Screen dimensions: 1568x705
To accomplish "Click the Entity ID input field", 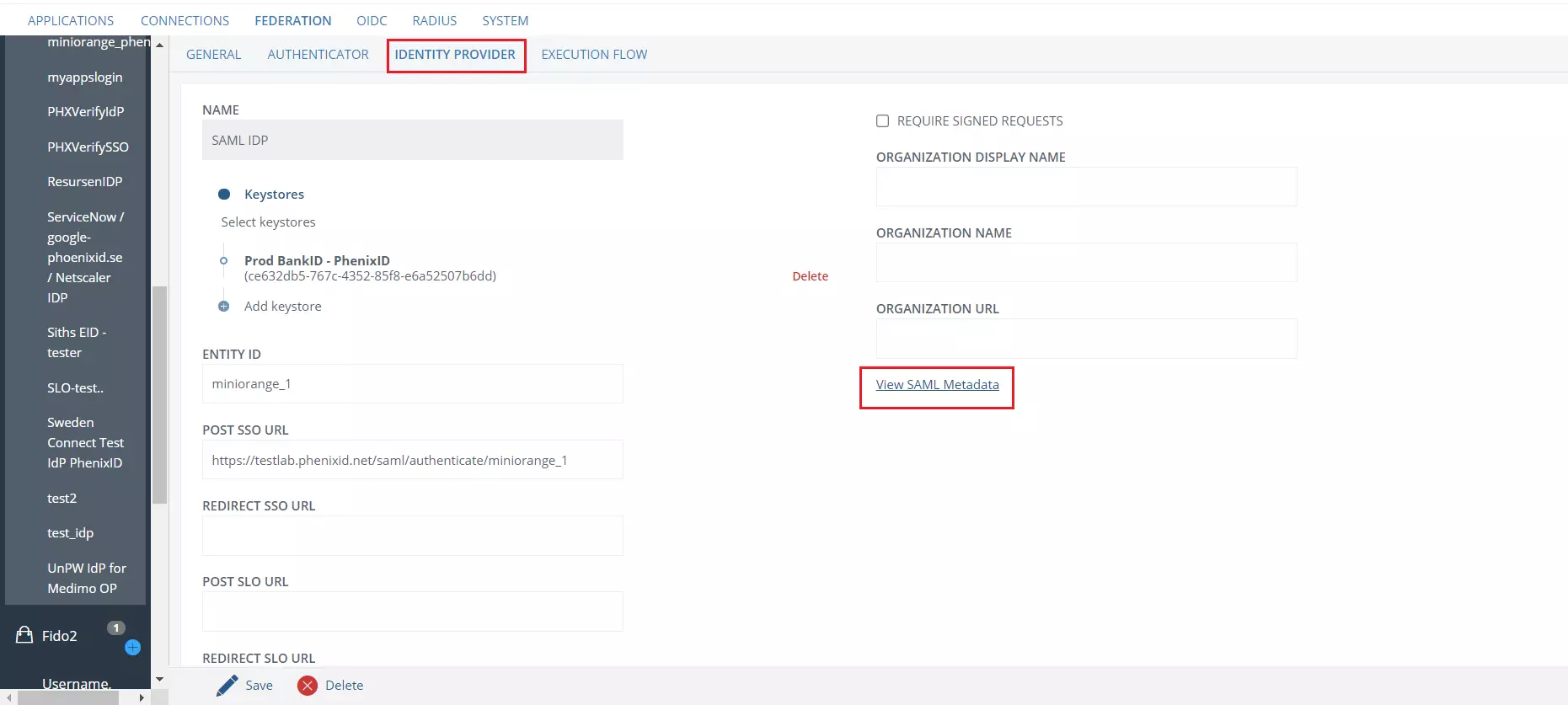I will (413, 384).
